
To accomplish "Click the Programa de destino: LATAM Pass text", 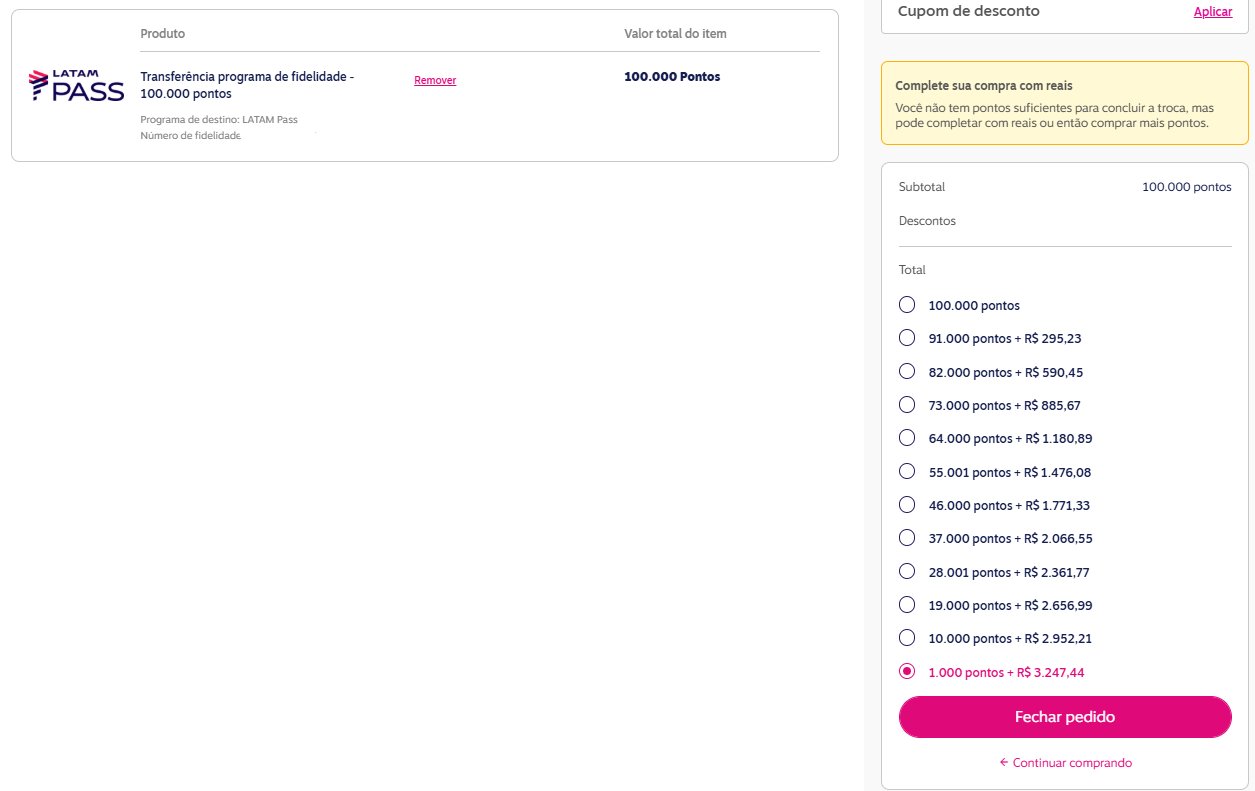I will point(219,120).
